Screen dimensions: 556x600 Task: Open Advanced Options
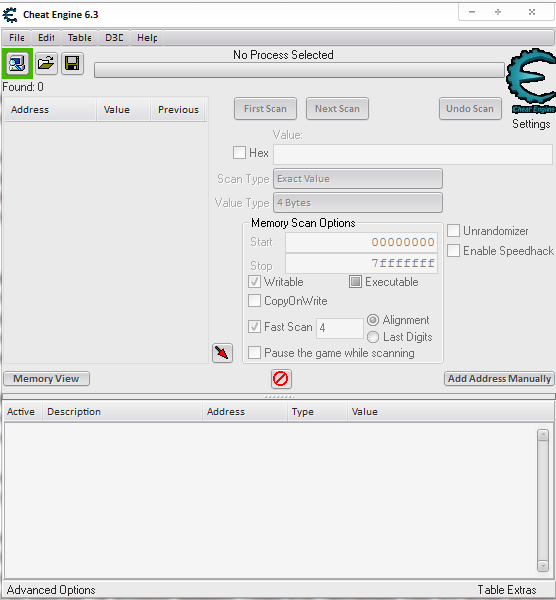tap(51, 590)
